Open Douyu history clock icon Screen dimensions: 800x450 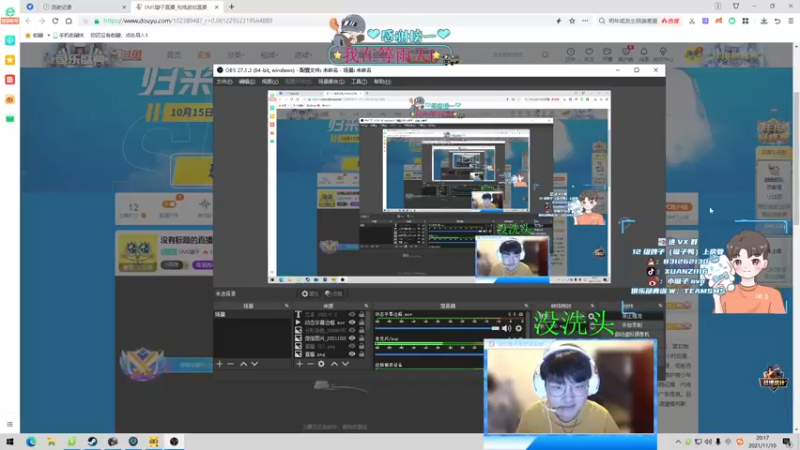570,54
